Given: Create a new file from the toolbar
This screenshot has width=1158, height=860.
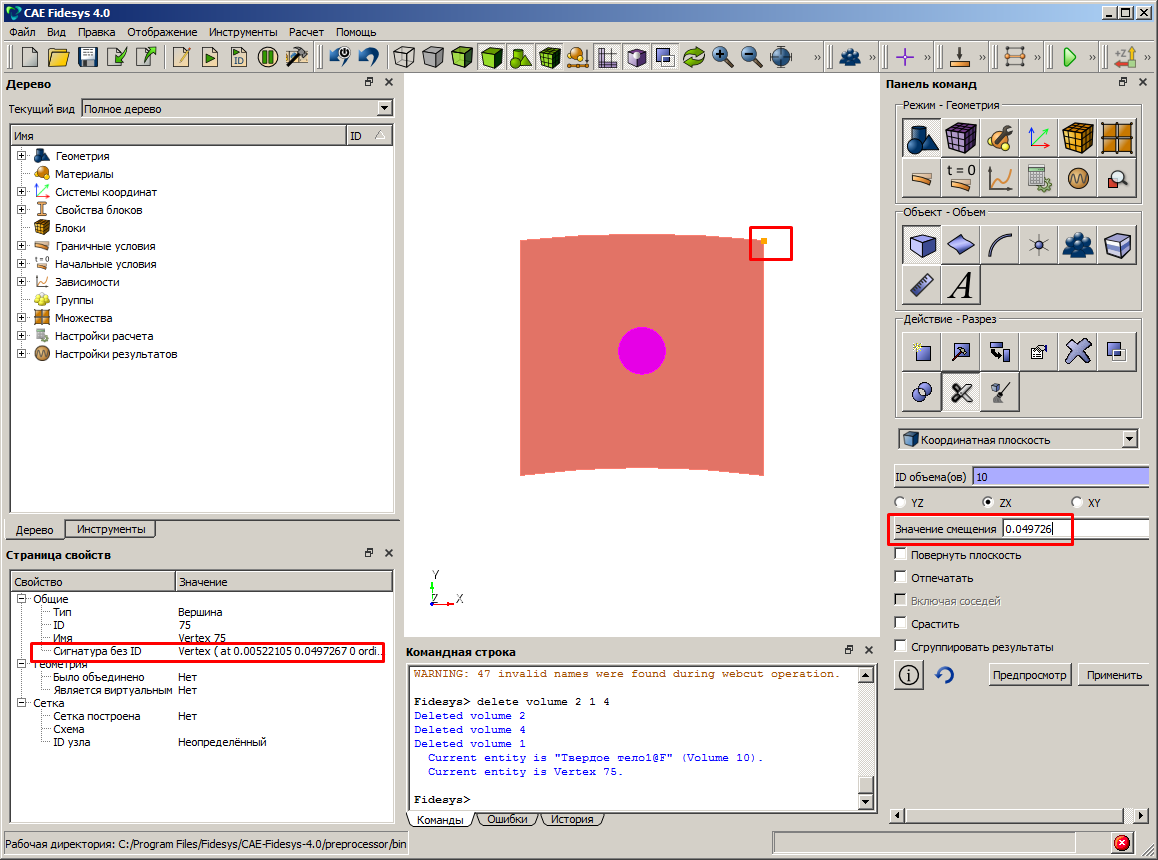Looking at the screenshot, I should (x=30, y=57).
